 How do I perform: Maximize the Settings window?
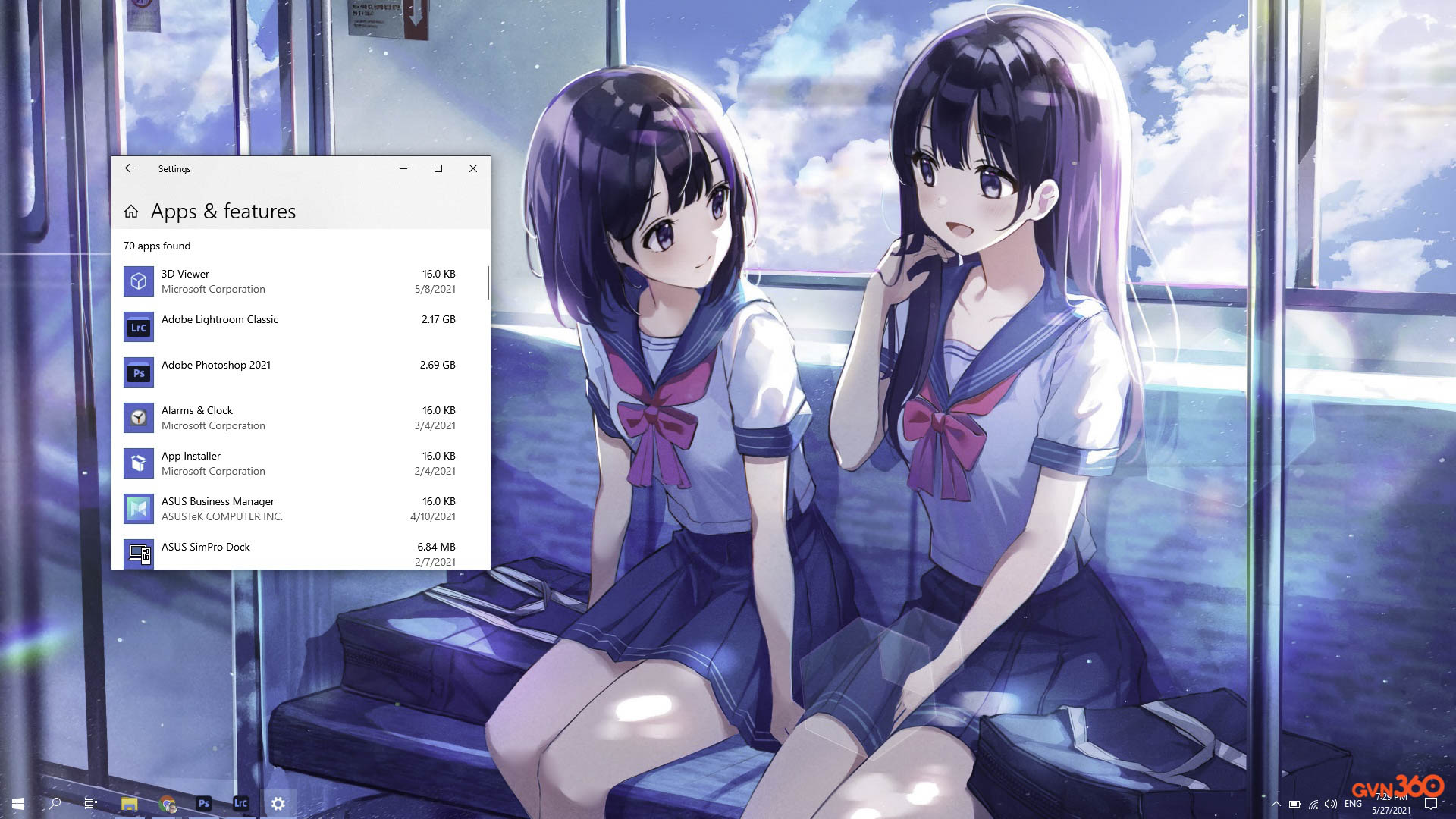tap(438, 168)
